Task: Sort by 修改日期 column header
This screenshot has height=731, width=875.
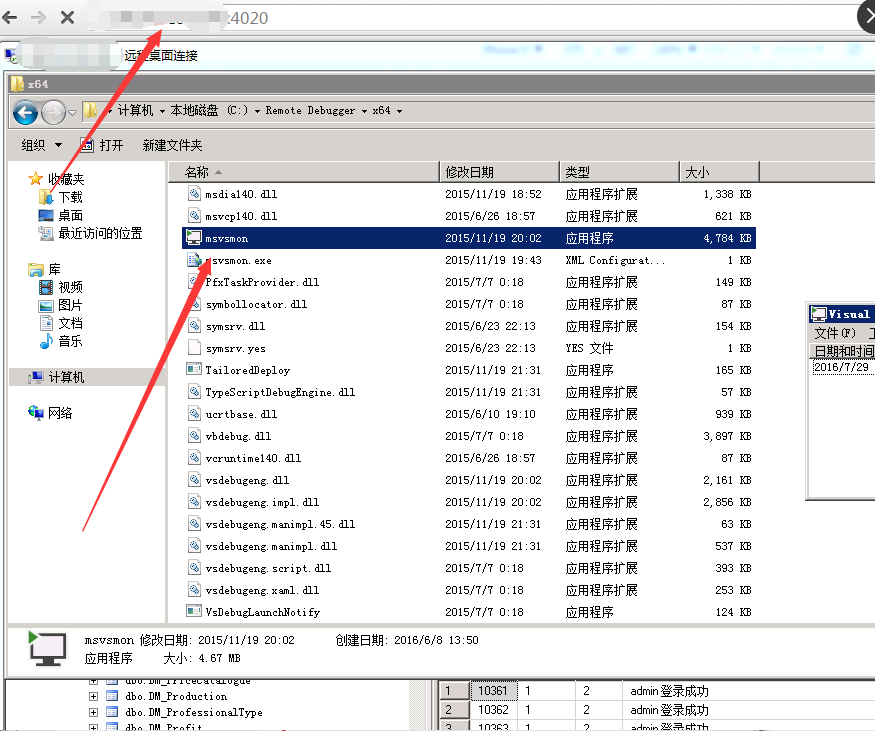Action: coord(499,172)
